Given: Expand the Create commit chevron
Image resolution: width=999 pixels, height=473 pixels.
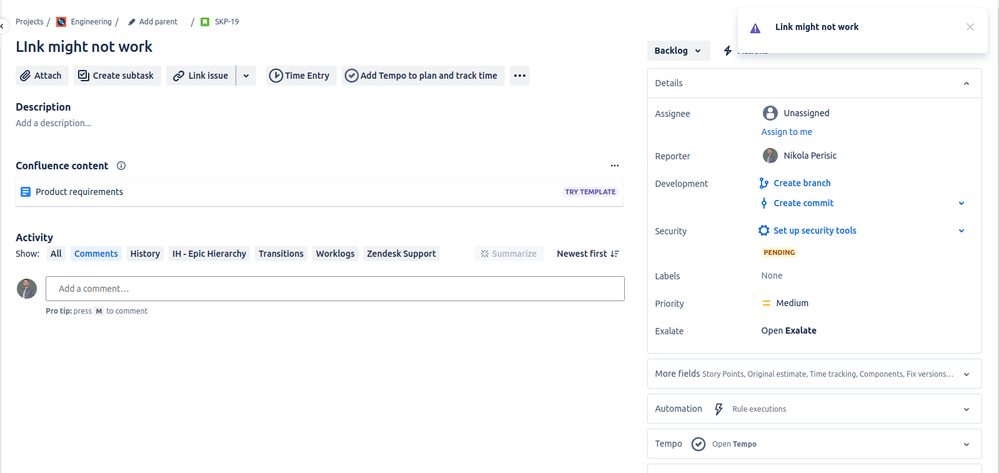Looking at the screenshot, I should tap(961, 203).
